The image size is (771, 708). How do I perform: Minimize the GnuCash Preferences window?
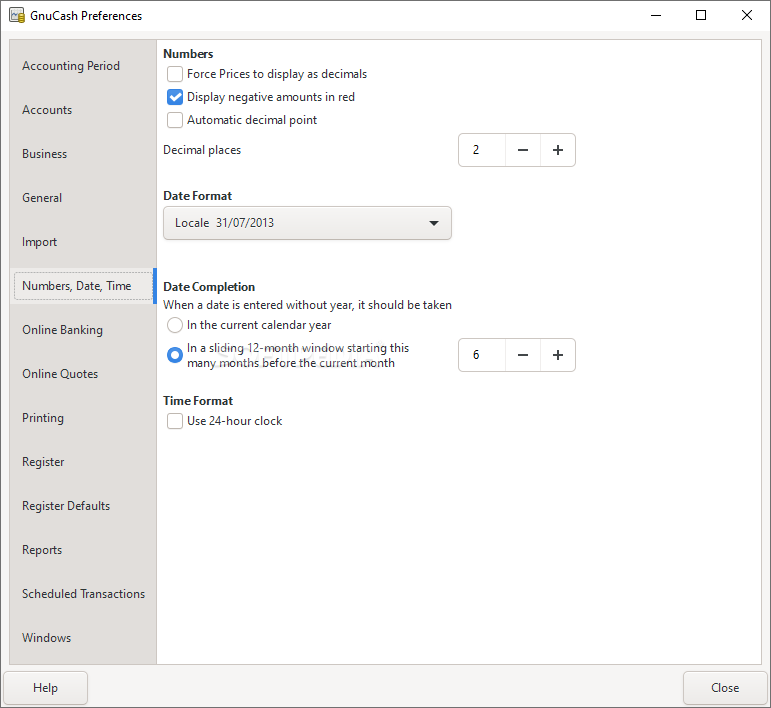click(x=655, y=15)
